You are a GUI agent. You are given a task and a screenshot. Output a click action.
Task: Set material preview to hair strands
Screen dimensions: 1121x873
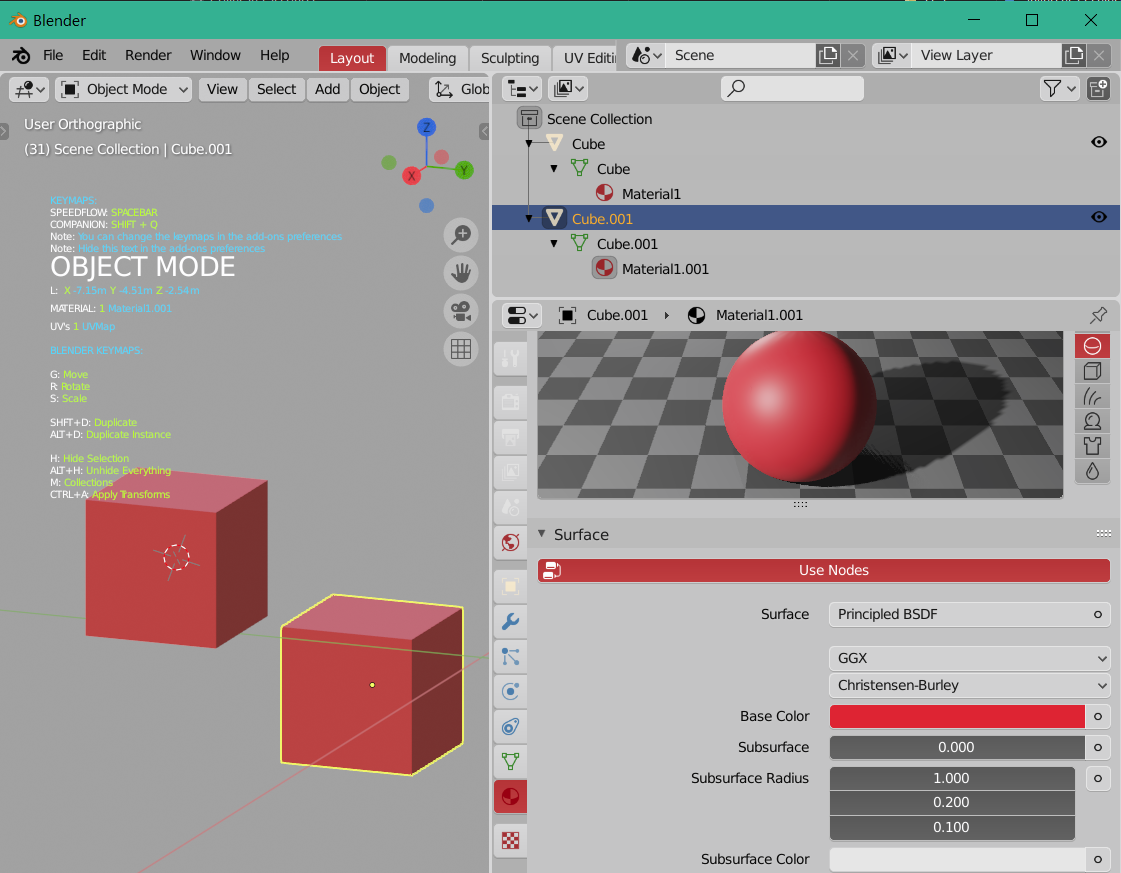(1092, 396)
